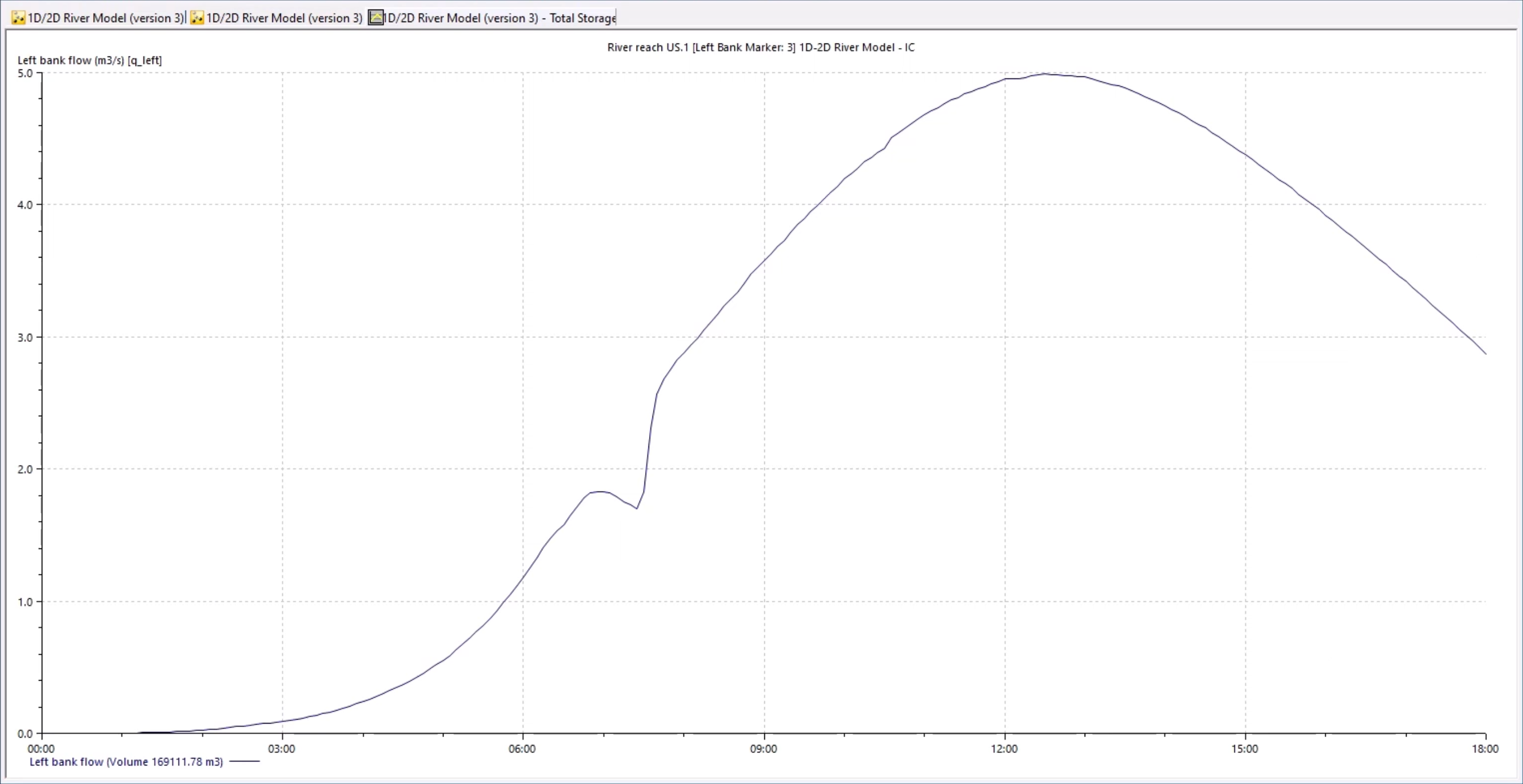Viewport: 1523px width, 784px height.
Task: Click the 00:00 time axis label
Action: click(41, 748)
